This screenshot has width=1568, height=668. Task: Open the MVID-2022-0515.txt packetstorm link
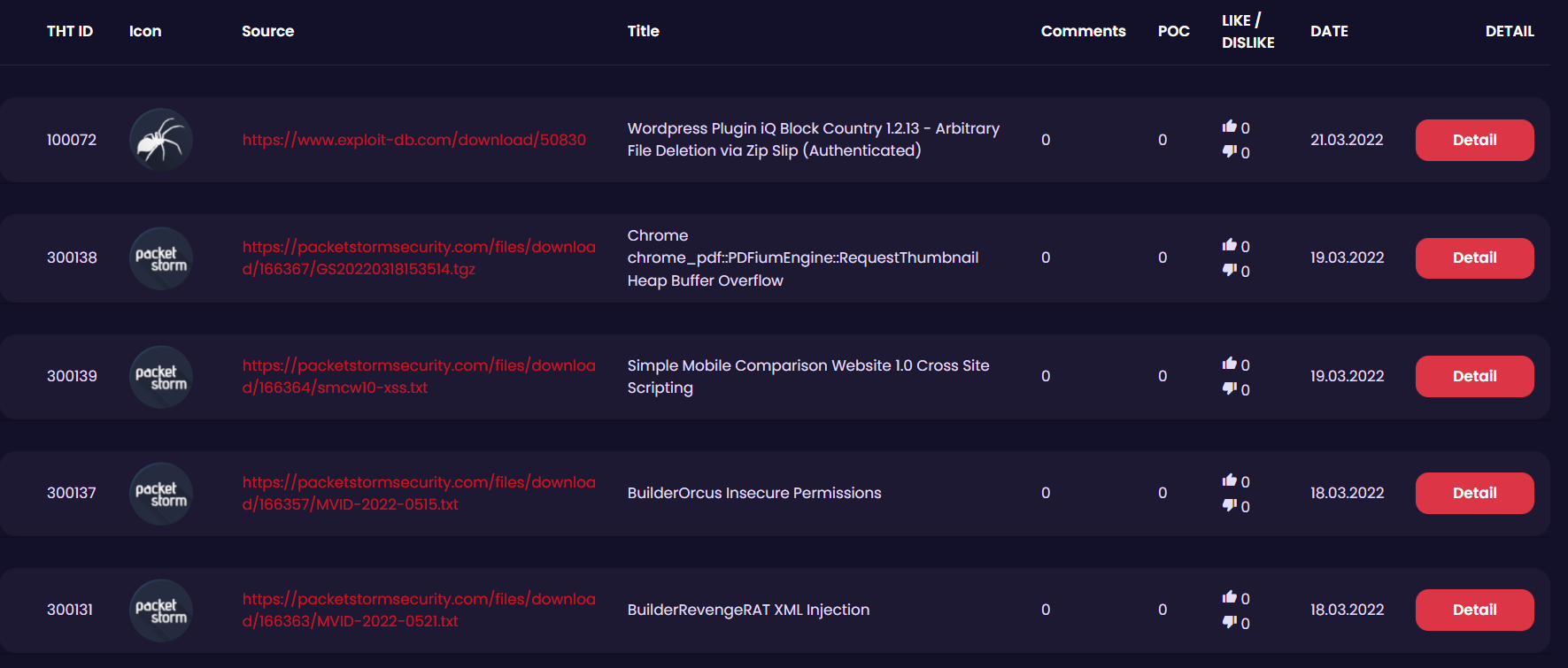click(419, 493)
